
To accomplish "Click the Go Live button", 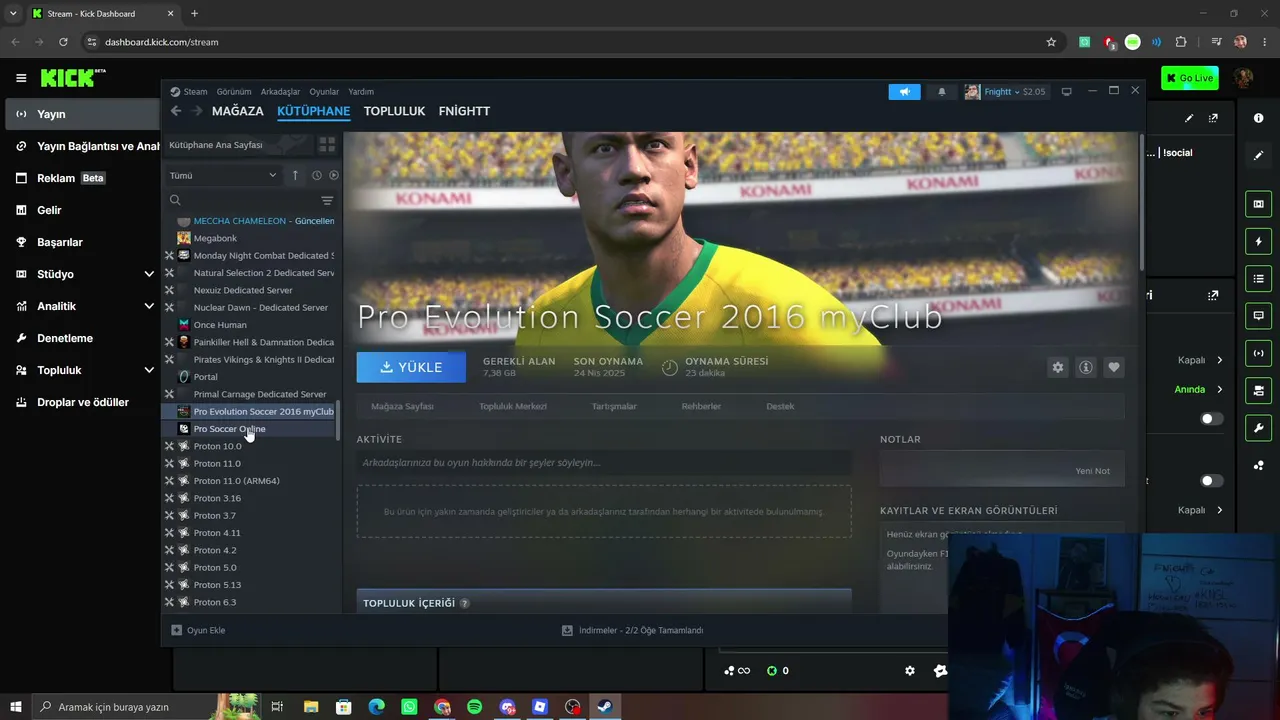I will point(1190,78).
